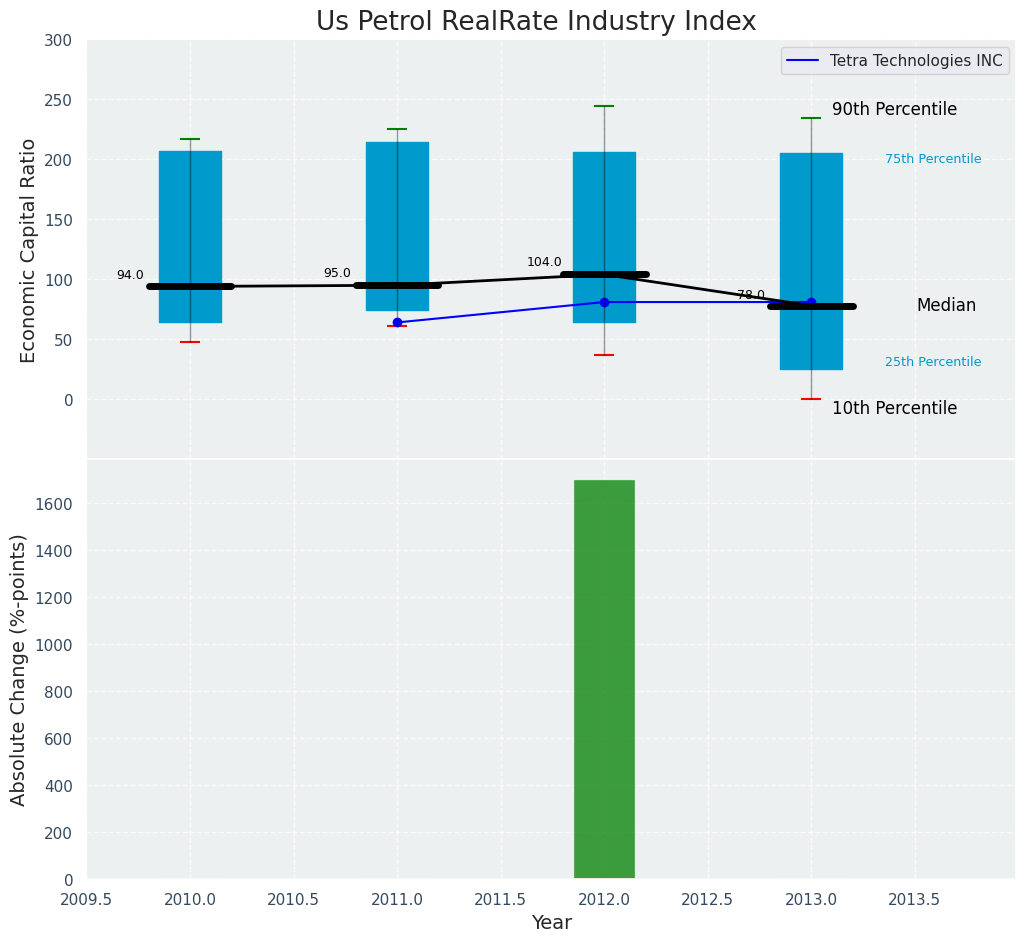This screenshot has width=1026, height=942.
Task: Click the blue legend line sample
Action: [x=803, y=61]
